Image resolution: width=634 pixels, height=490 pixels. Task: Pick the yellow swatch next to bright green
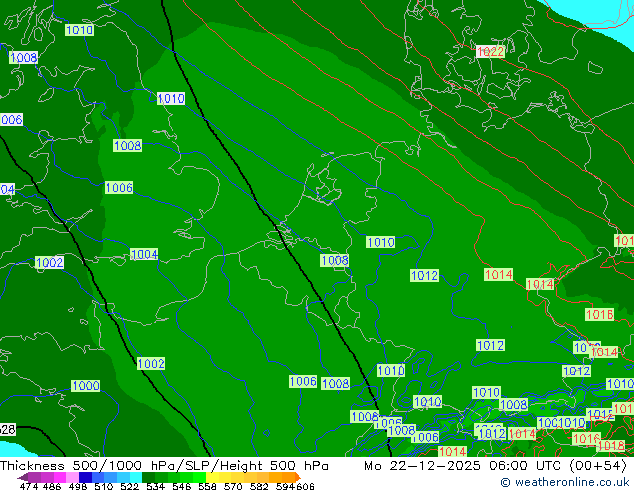click(x=212, y=477)
